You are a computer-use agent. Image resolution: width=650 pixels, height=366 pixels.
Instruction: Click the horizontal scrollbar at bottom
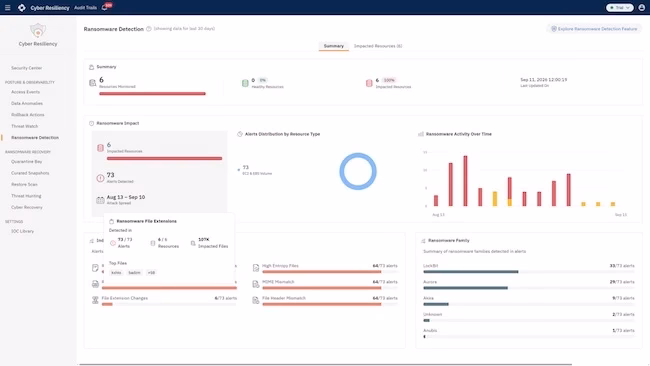(x=325, y=364)
